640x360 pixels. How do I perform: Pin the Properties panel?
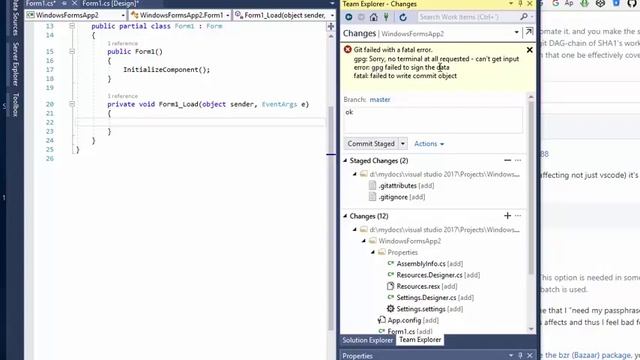coord(520,356)
